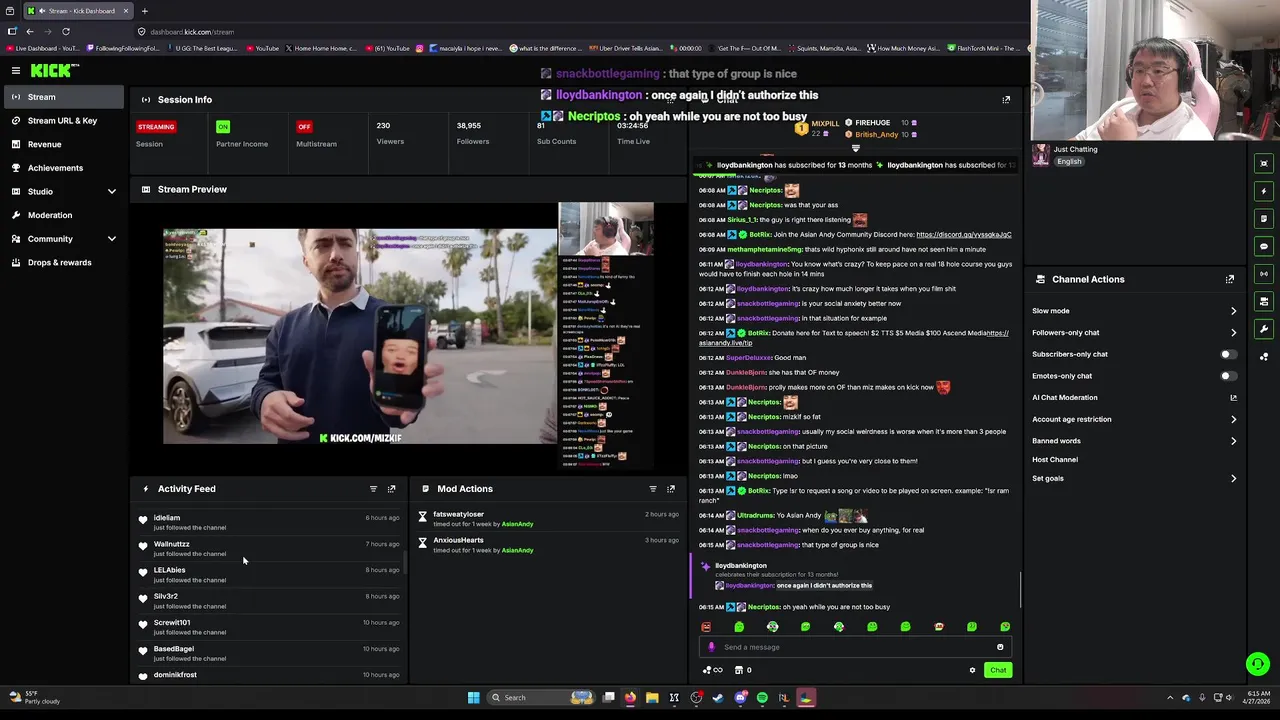Open the hamburger menu beside Kick logo
The image size is (1280, 720).
16,70
